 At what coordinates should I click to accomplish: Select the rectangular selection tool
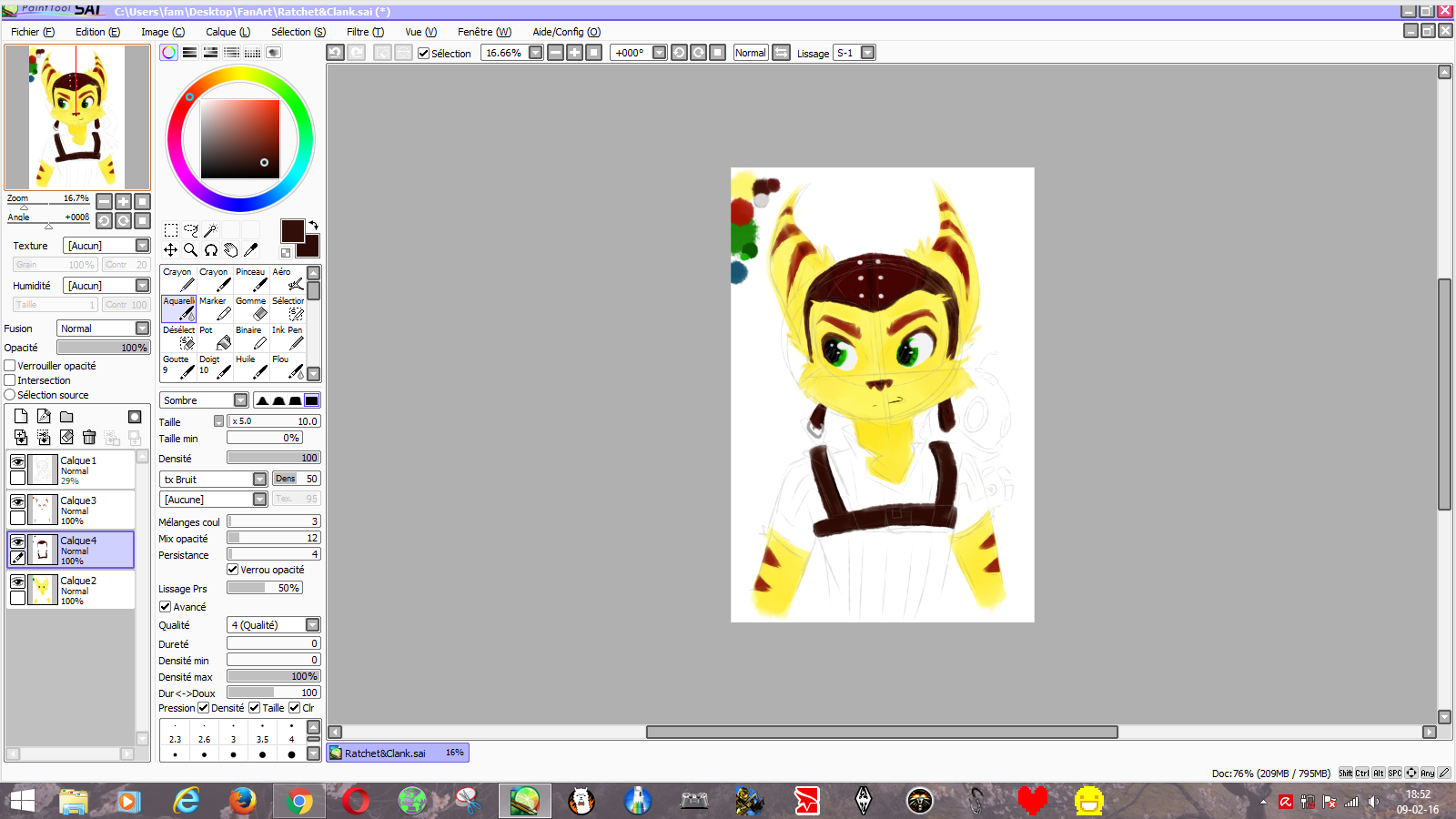tap(170, 230)
